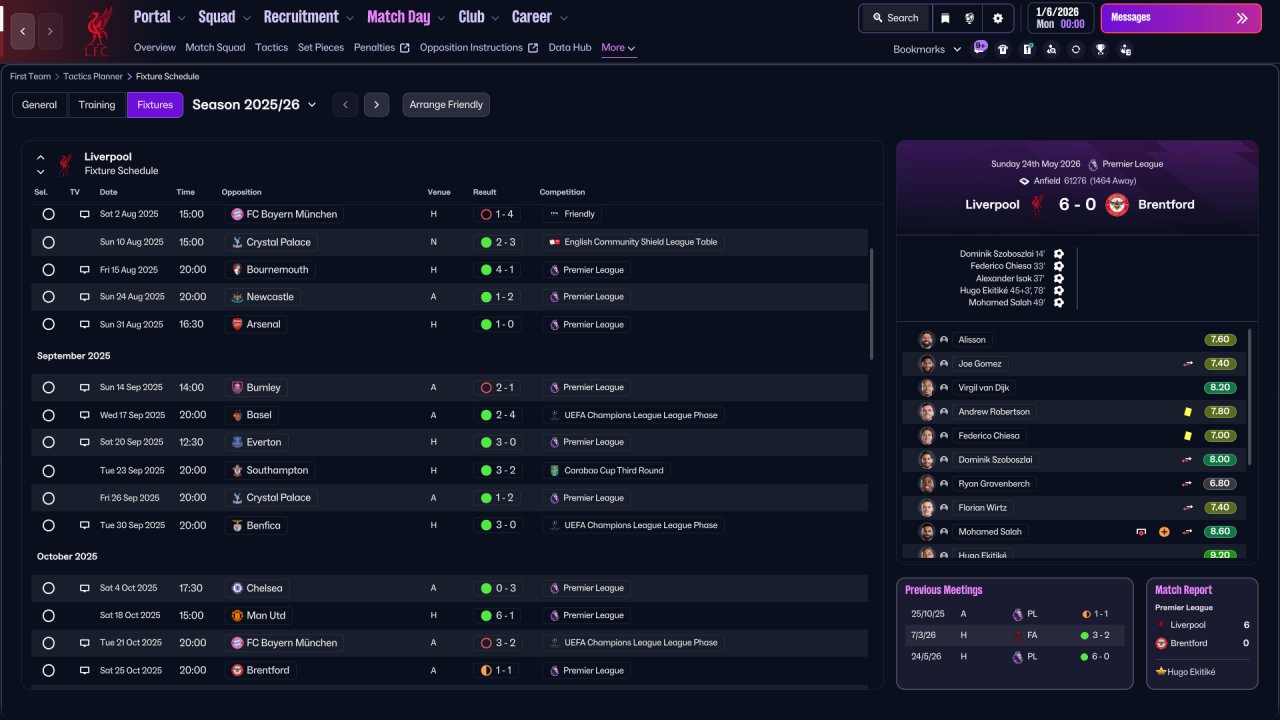Click the fixture list vertical scrollbar

(872, 304)
